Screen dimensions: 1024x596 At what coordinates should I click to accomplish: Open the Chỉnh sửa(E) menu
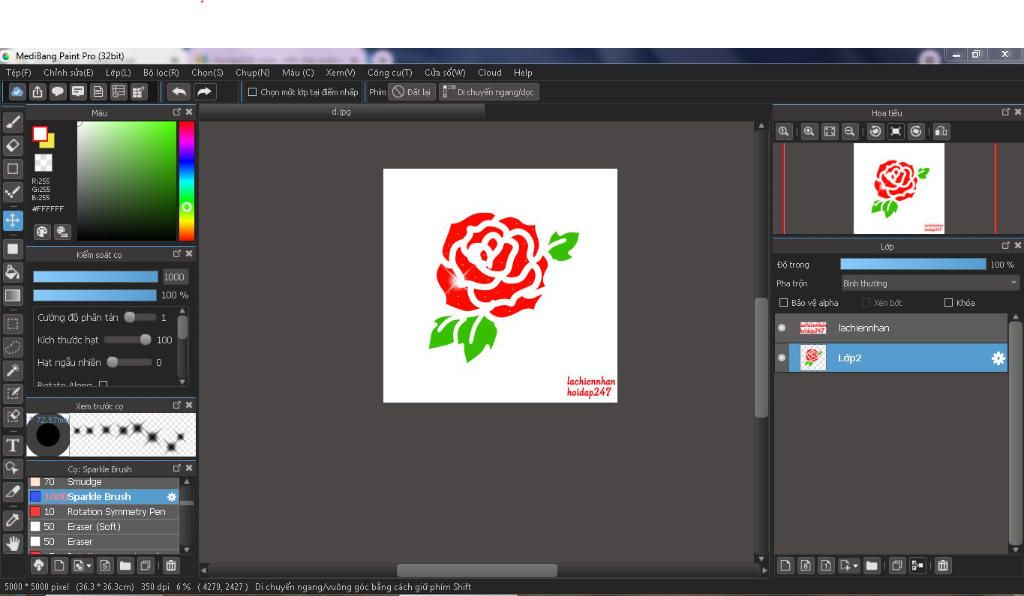coord(68,72)
